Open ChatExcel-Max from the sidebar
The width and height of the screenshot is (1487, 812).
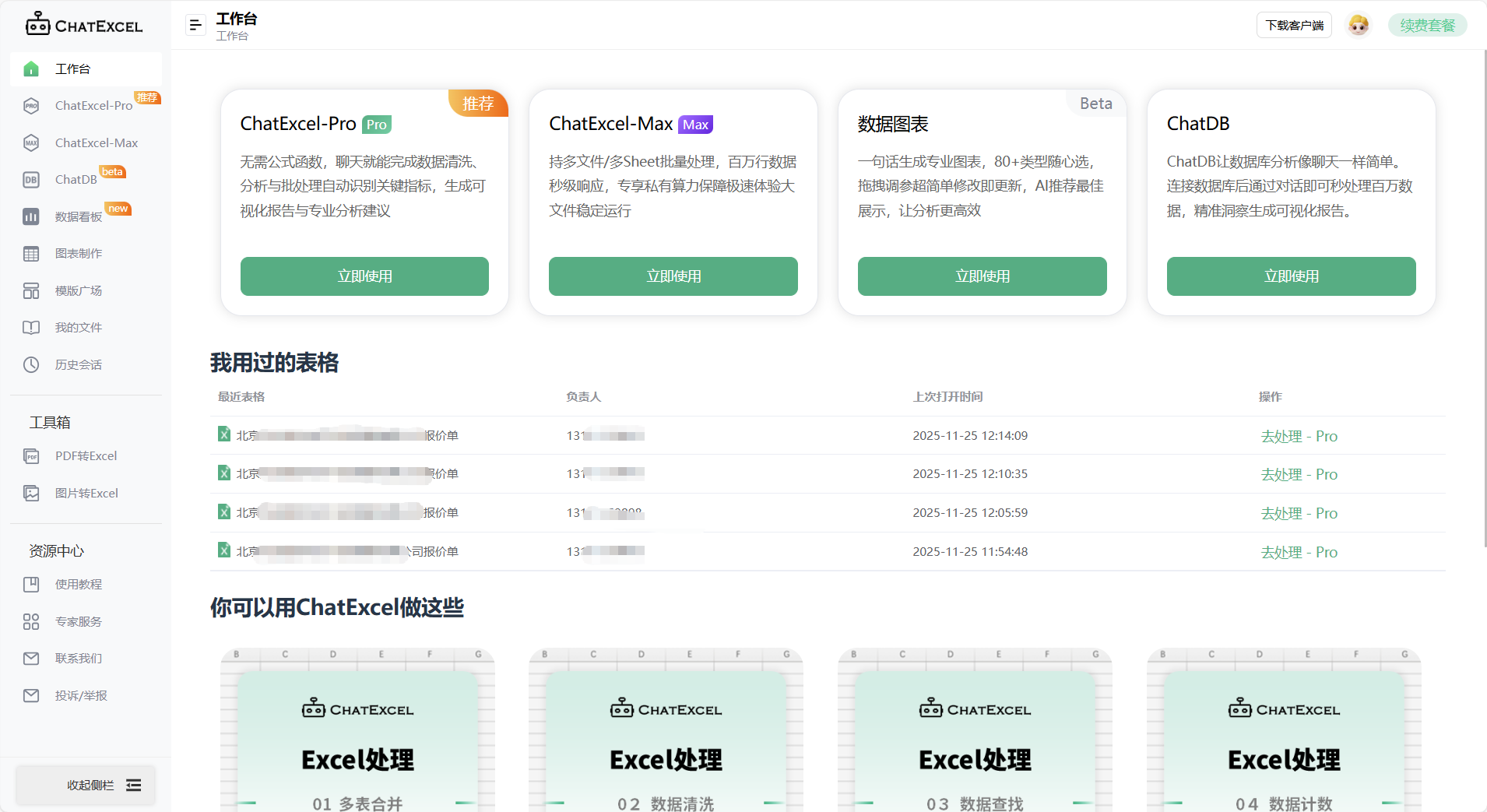[x=95, y=142]
